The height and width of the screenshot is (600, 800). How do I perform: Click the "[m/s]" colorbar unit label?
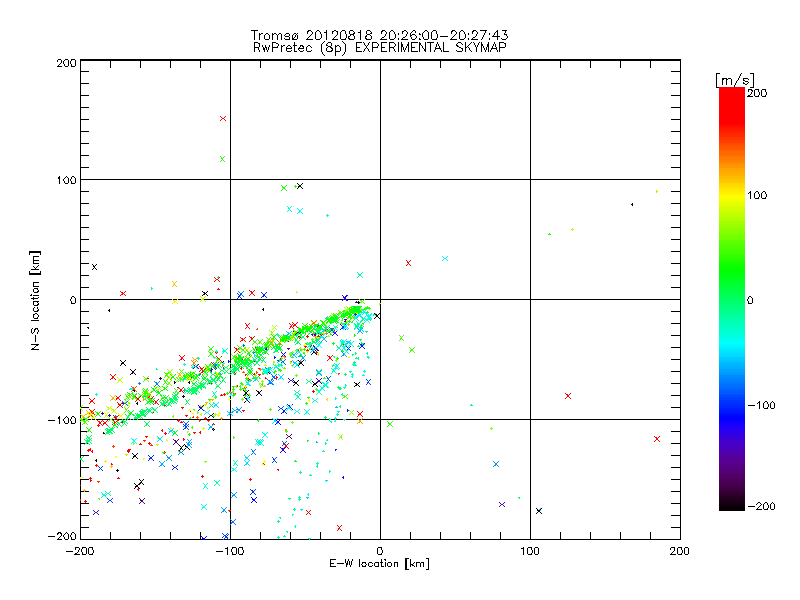pos(733,79)
